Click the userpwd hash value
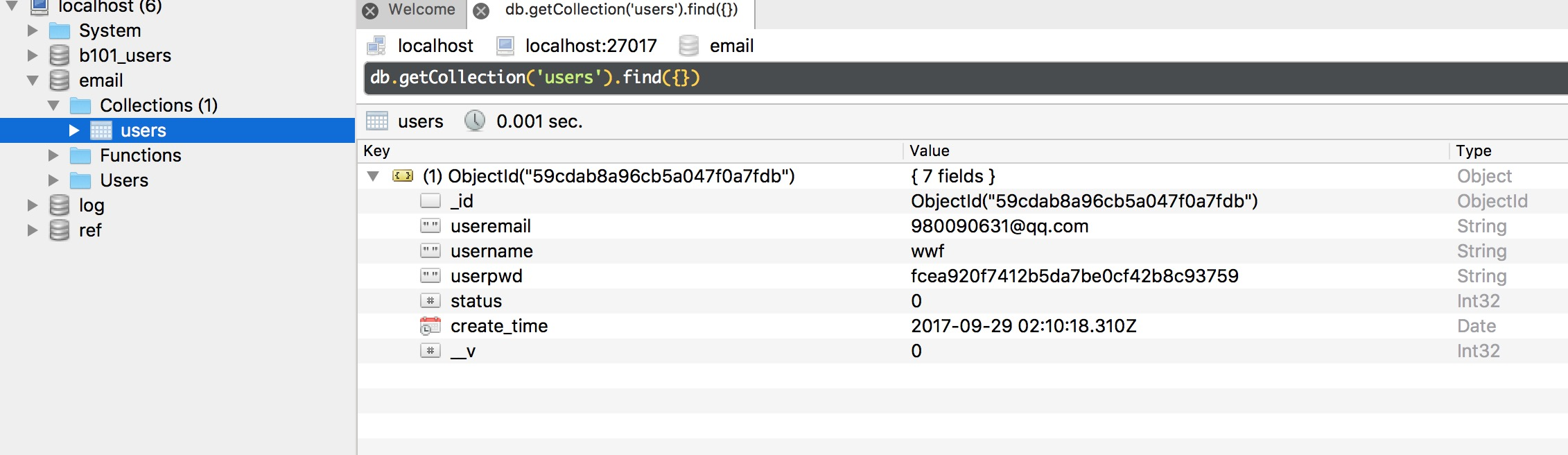Screen dimensions: 1568x455 point(1074,276)
